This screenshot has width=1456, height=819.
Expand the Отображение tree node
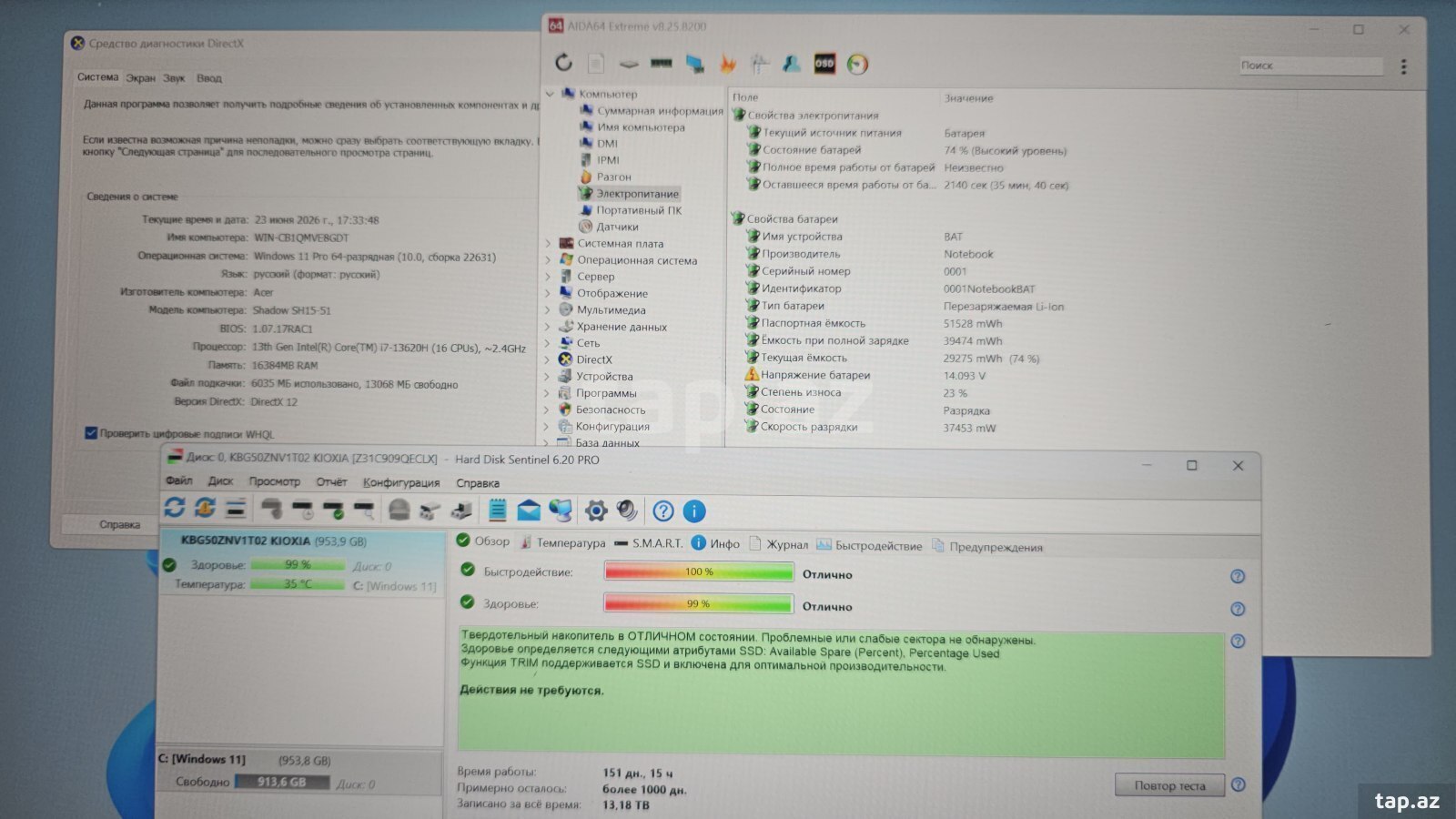548,293
